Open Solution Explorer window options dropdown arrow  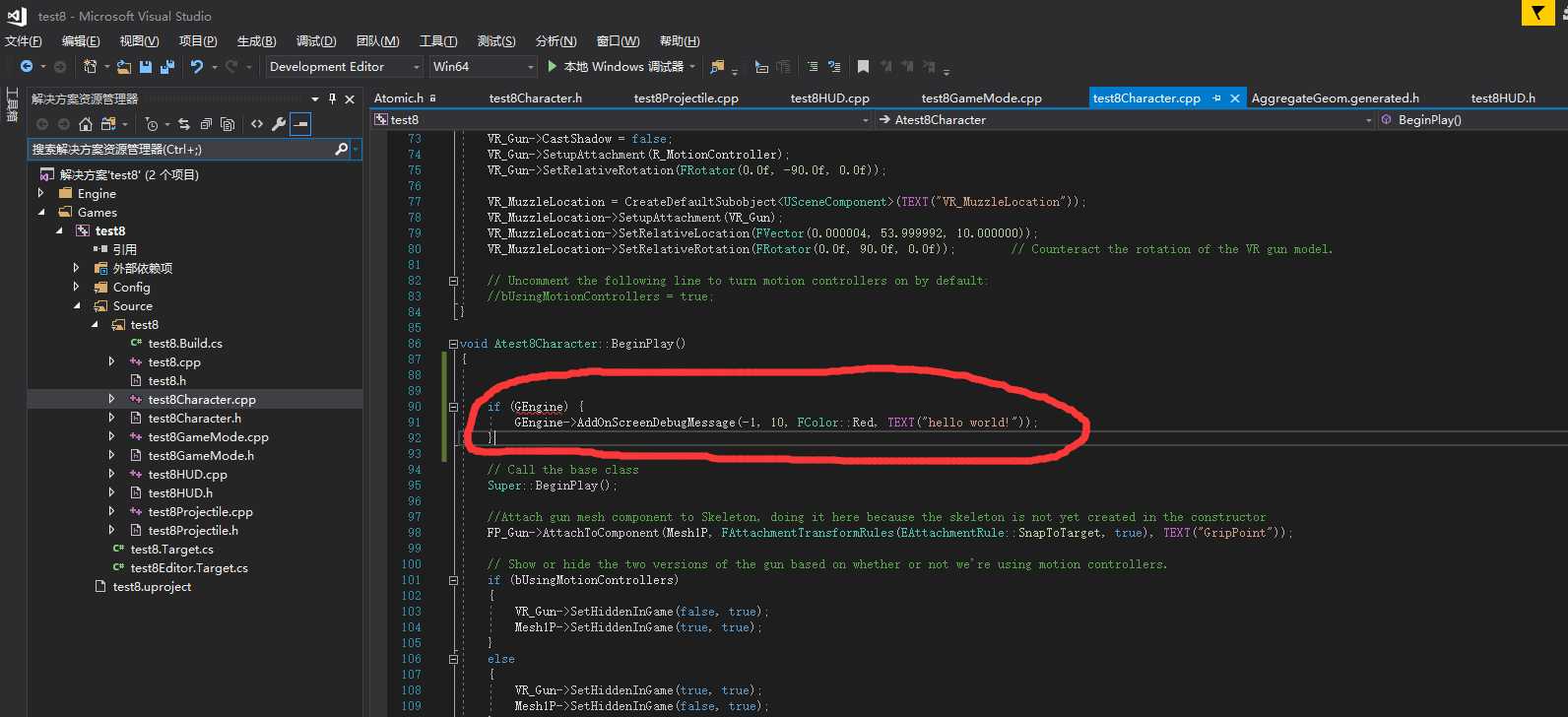[x=315, y=98]
